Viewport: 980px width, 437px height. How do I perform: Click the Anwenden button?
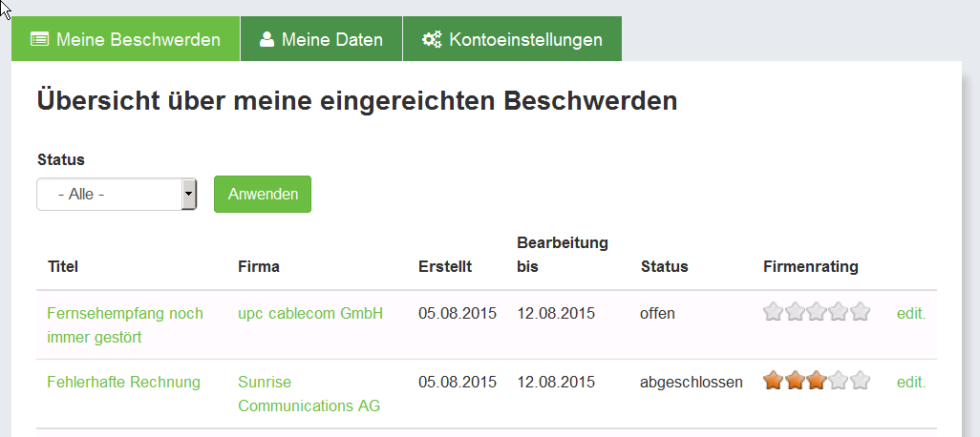262,194
